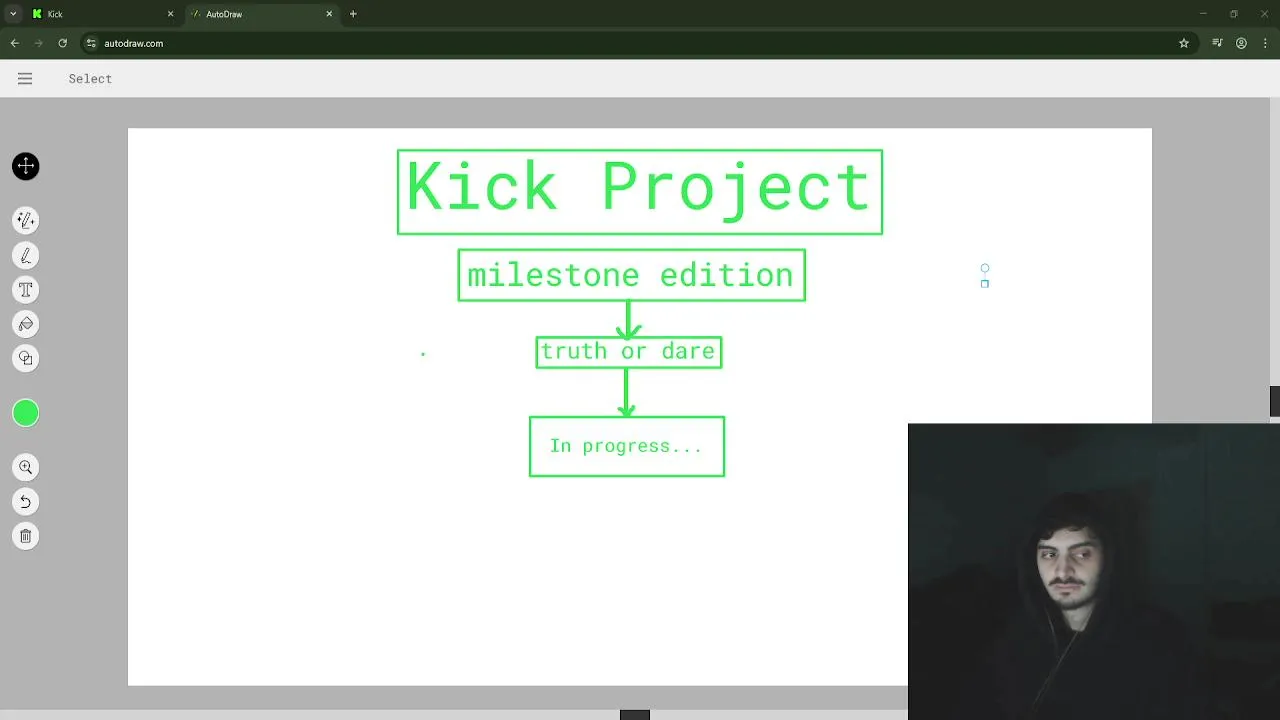Select the 'In progress...' text box
1280x720 pixels.
coord(627,446)
